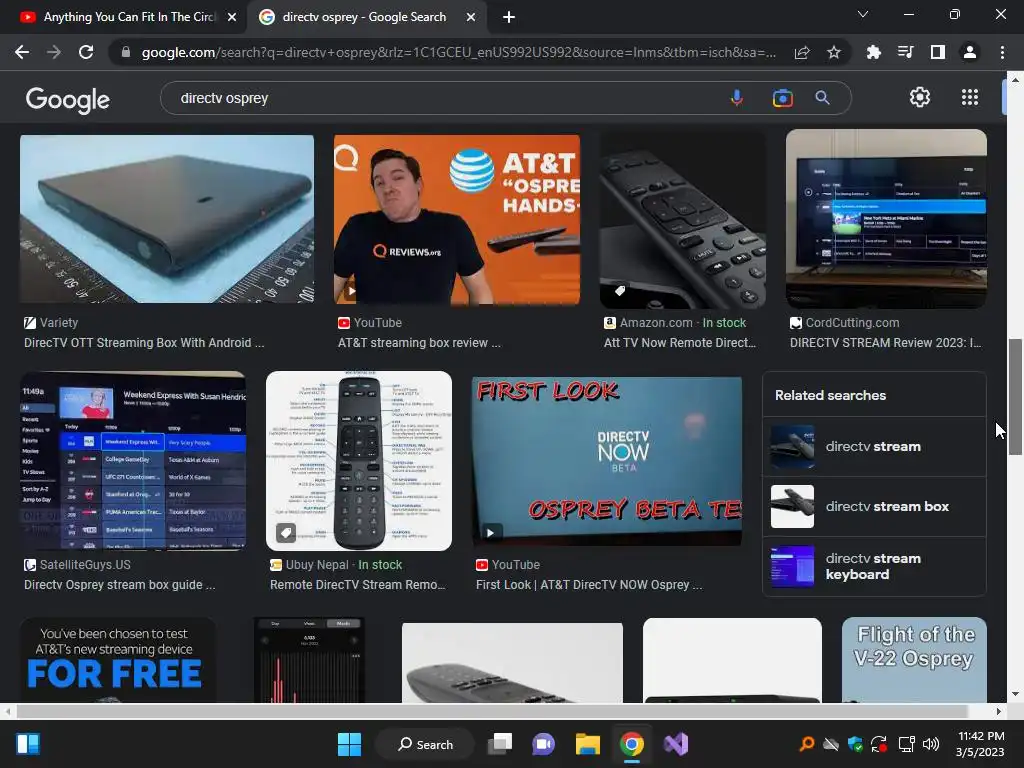Go back with the browser back arrow
This screenshot has height=768, width=1024.
point(22,52)
